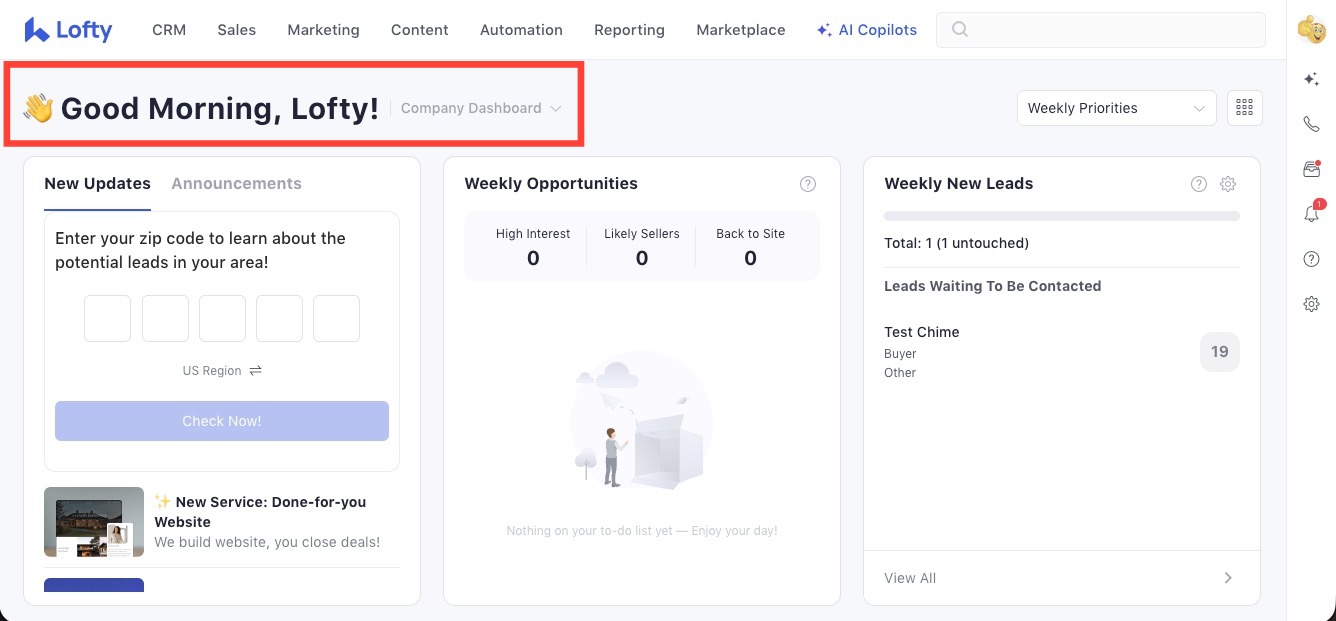Viewport: 1336px width, 621px height.
Task: Open the Marketing menu
Action: click(323, 30)
